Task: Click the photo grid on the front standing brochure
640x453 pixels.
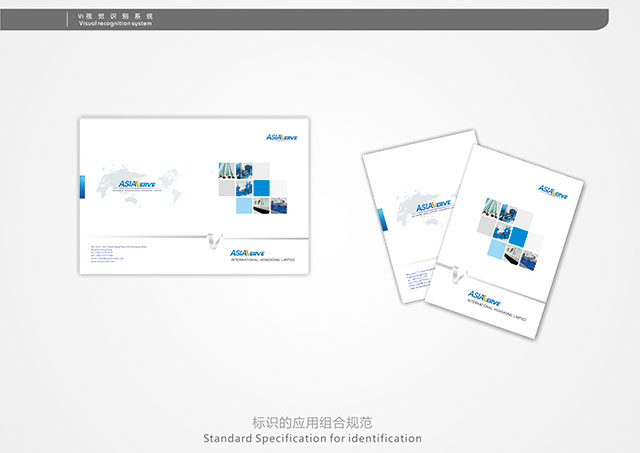Action: click(512, 233)
